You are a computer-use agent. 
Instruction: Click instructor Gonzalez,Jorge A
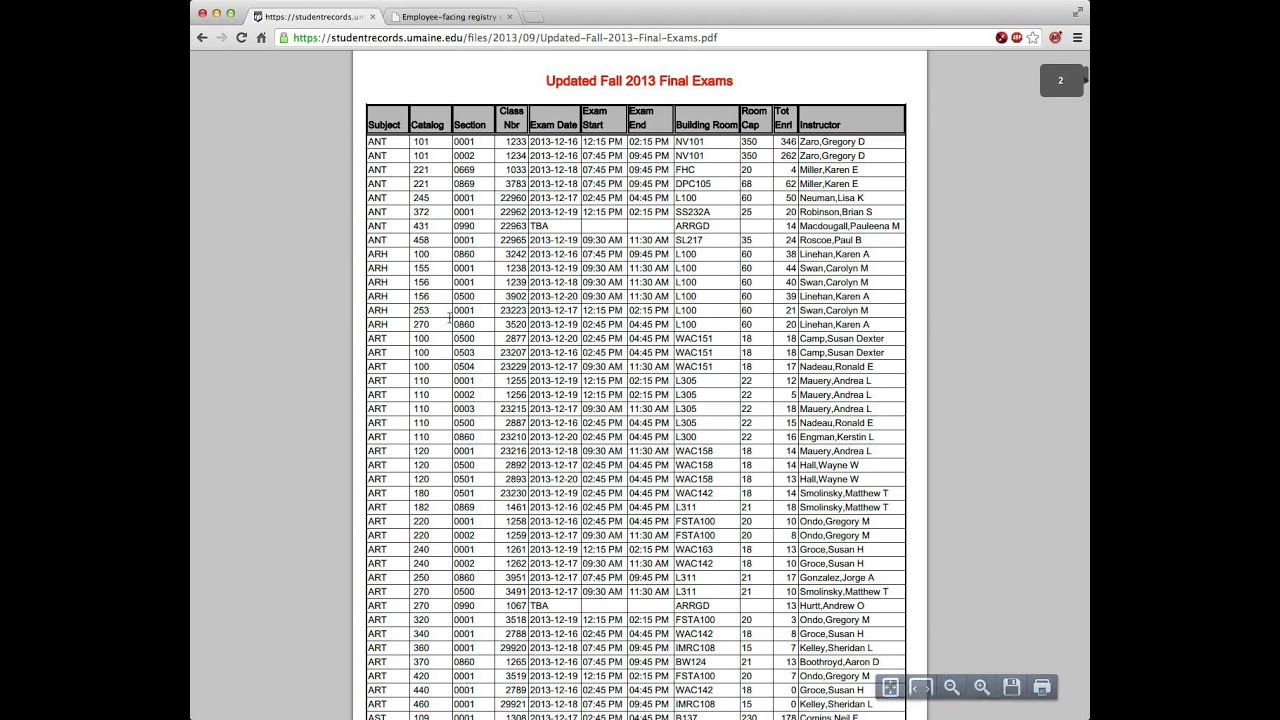[x=836, y=577]
